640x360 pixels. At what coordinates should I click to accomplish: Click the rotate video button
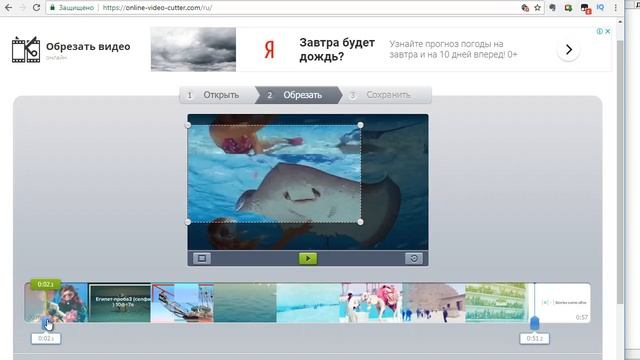pyautogui.click(x=413, y=258)
